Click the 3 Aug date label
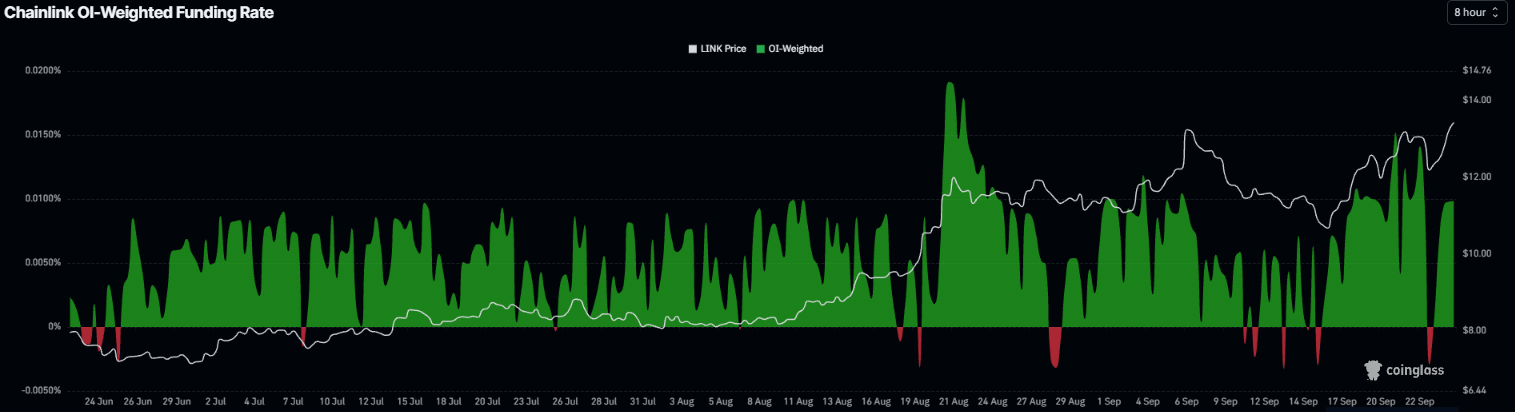The image size is (1515, 412). click(x=681, y=401)
